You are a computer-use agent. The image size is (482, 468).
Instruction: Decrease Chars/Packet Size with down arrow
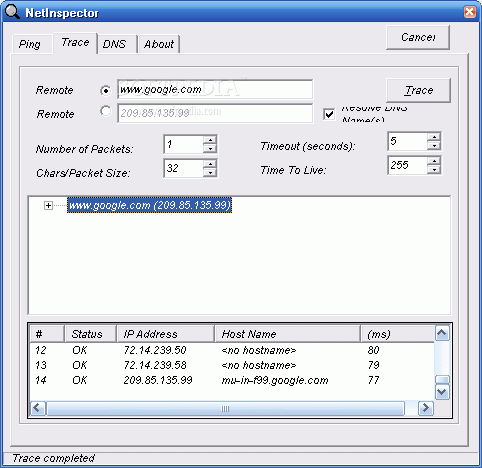[x=210, y=173]
